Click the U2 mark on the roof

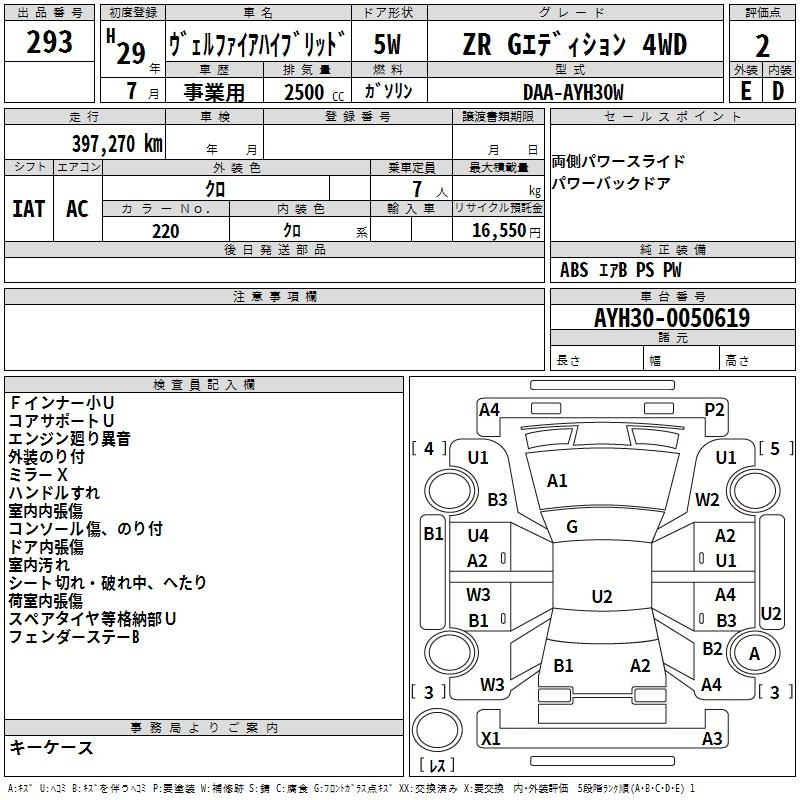(x=602, y=596)
